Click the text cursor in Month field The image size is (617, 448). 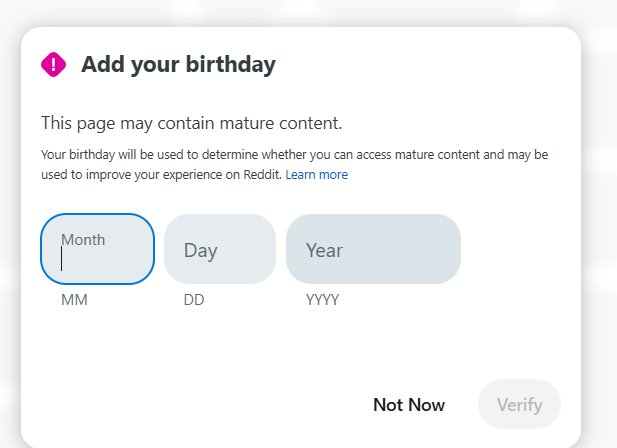click(x=62, y=259)
